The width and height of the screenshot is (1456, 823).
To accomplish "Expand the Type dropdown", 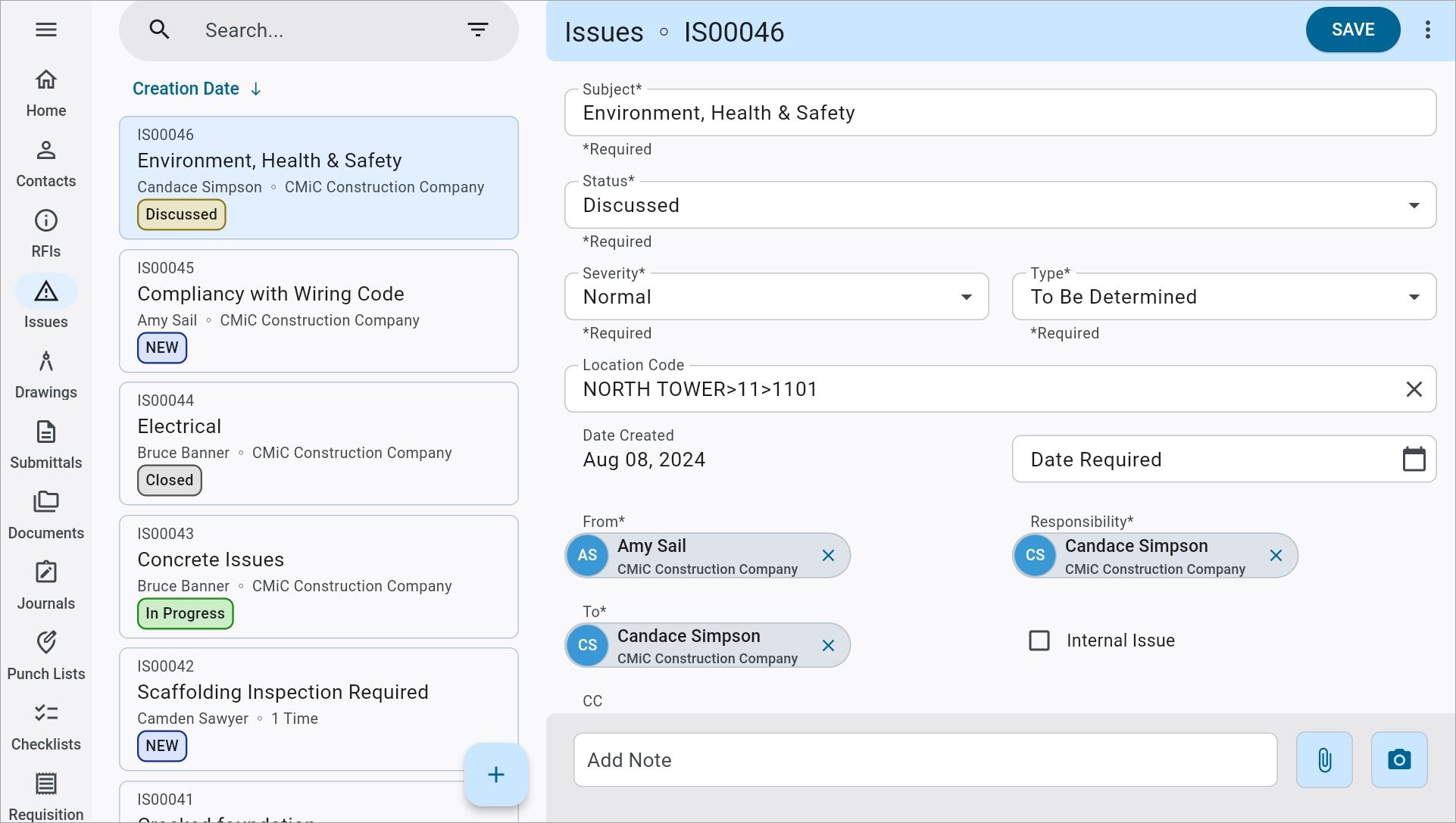I will click(1414, 297).
